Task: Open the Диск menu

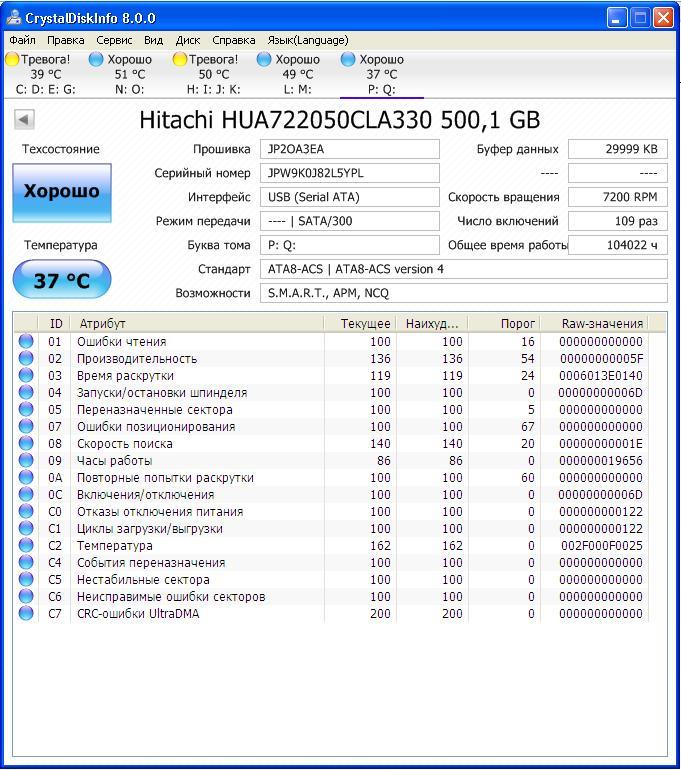Action: coord(188,40)
